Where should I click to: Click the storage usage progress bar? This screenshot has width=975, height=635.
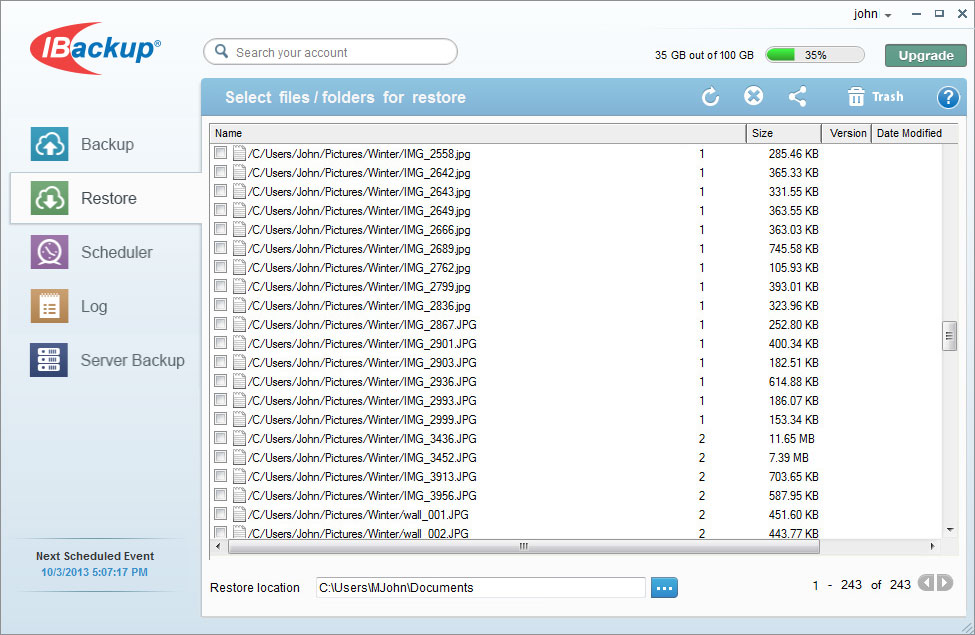[x=814, y=55]
